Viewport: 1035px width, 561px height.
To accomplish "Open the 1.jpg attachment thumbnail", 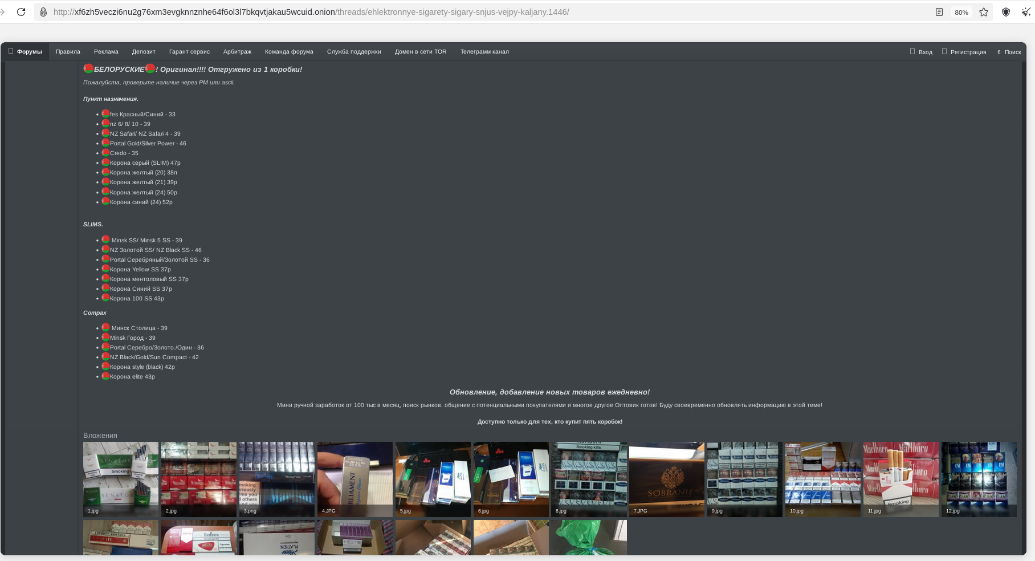I will pos(121,479).
